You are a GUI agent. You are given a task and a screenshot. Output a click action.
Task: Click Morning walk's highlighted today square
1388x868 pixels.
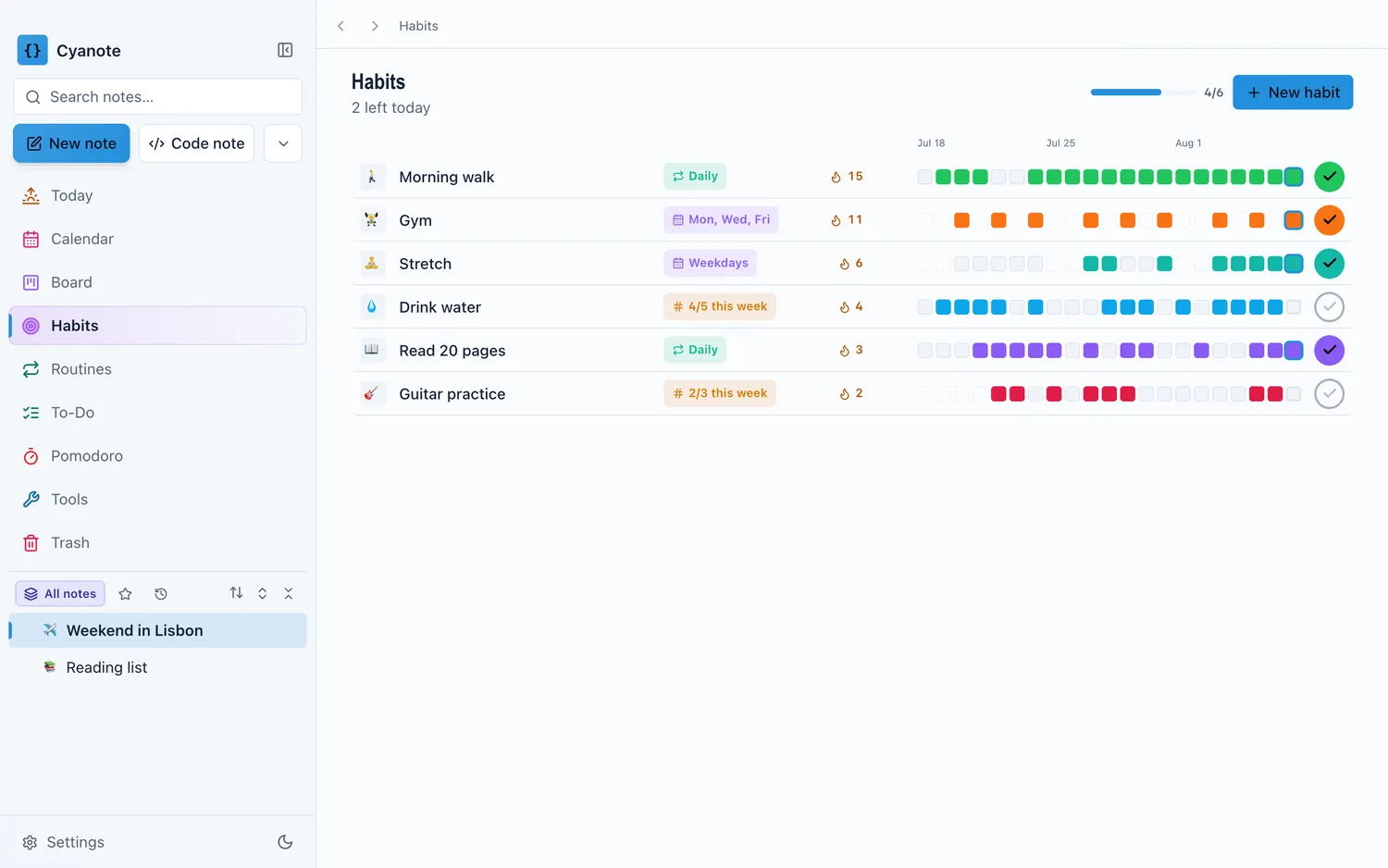click(1294, 177)
